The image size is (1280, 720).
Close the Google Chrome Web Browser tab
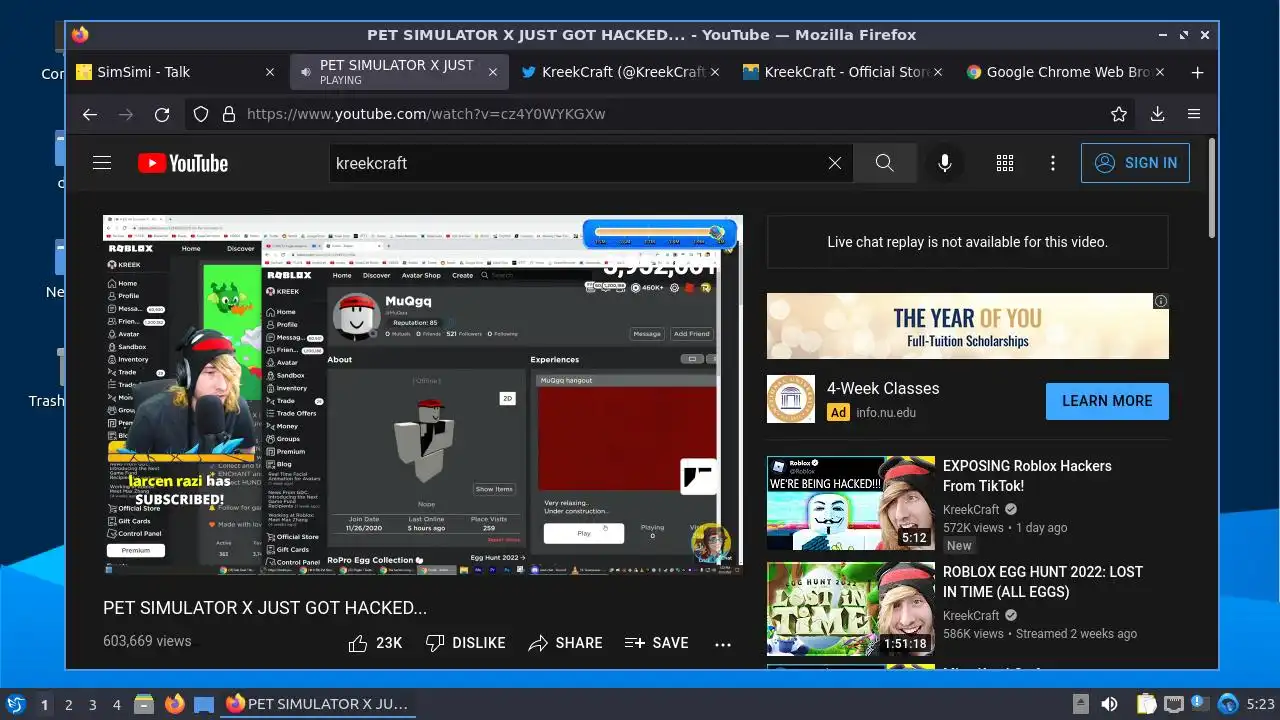1159,72
